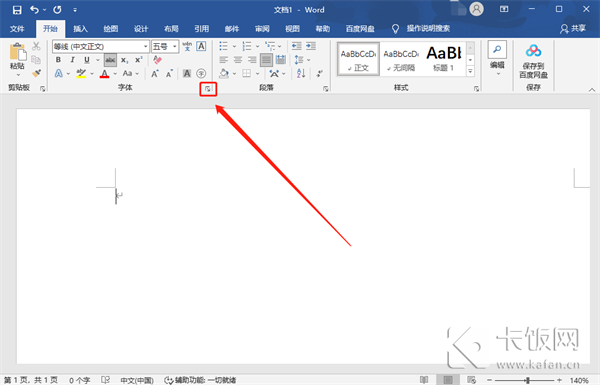Apply the 标题 1 style
The width and height of the screenshot is (600, 385).
tap(443, 58)
